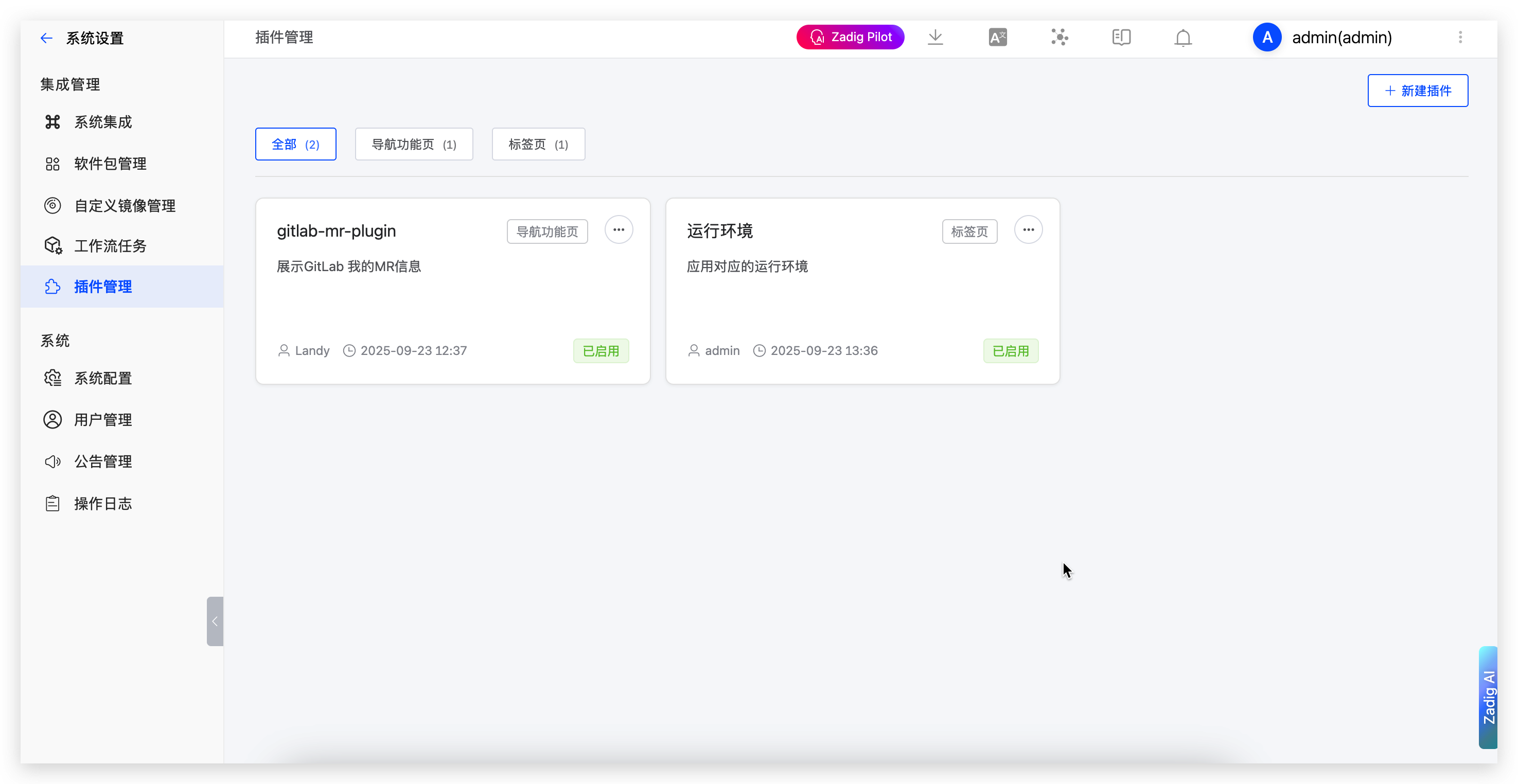Open the notifications bell
This screenshot has width=1518, height=784.
(1182, 37)
